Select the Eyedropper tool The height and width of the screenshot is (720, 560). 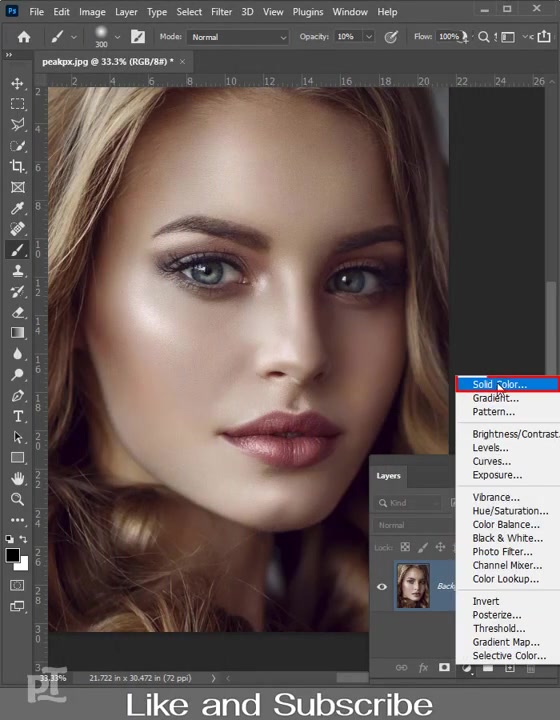pyautogui.click(x=17, y=208)
